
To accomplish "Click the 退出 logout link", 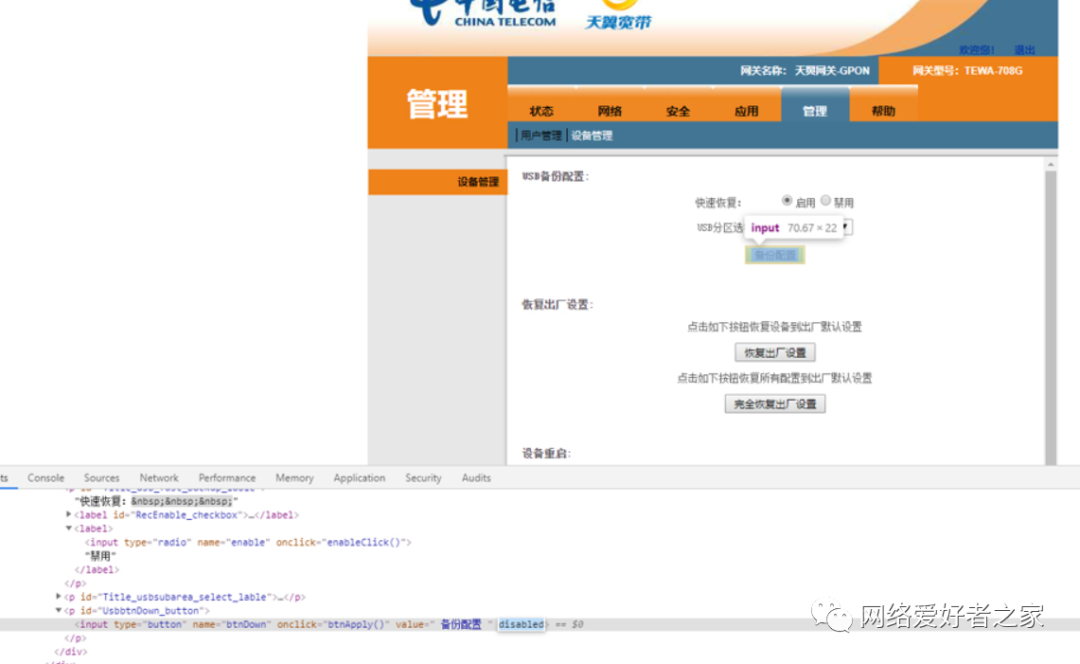I will (1024, 49).
